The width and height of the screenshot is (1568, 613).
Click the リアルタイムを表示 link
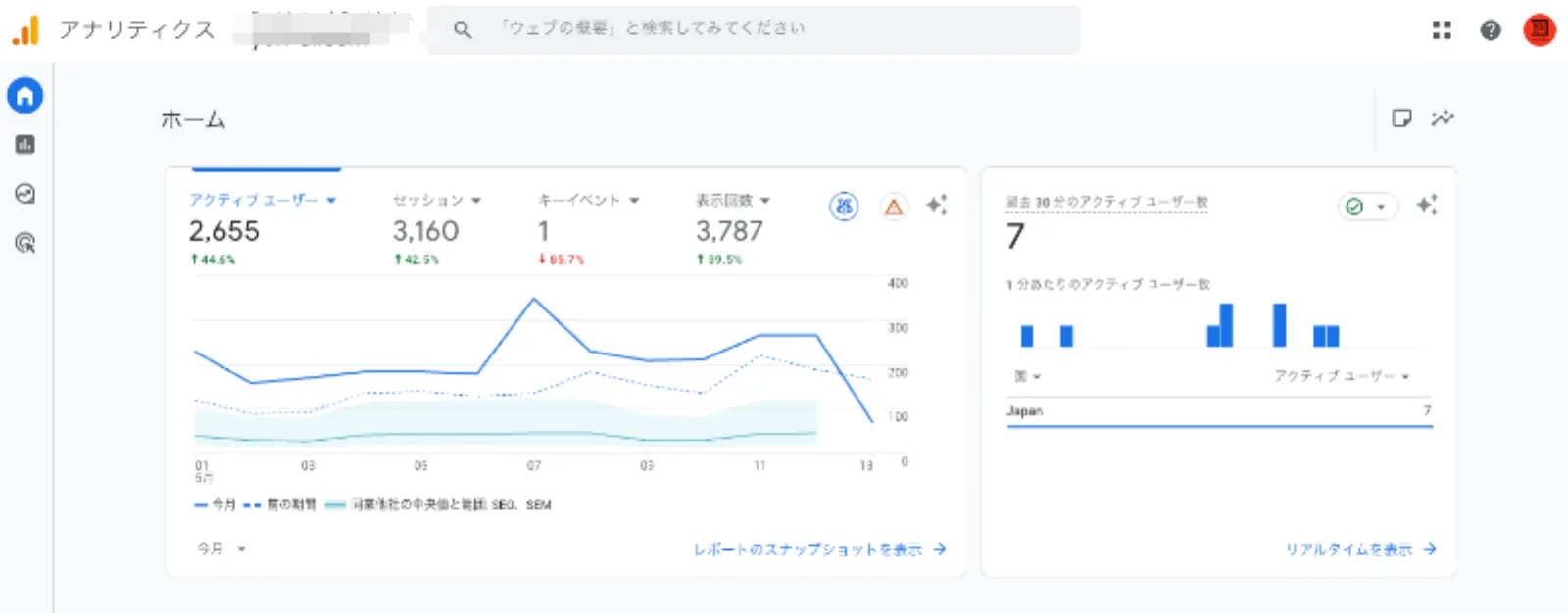tap(1360, 549)
